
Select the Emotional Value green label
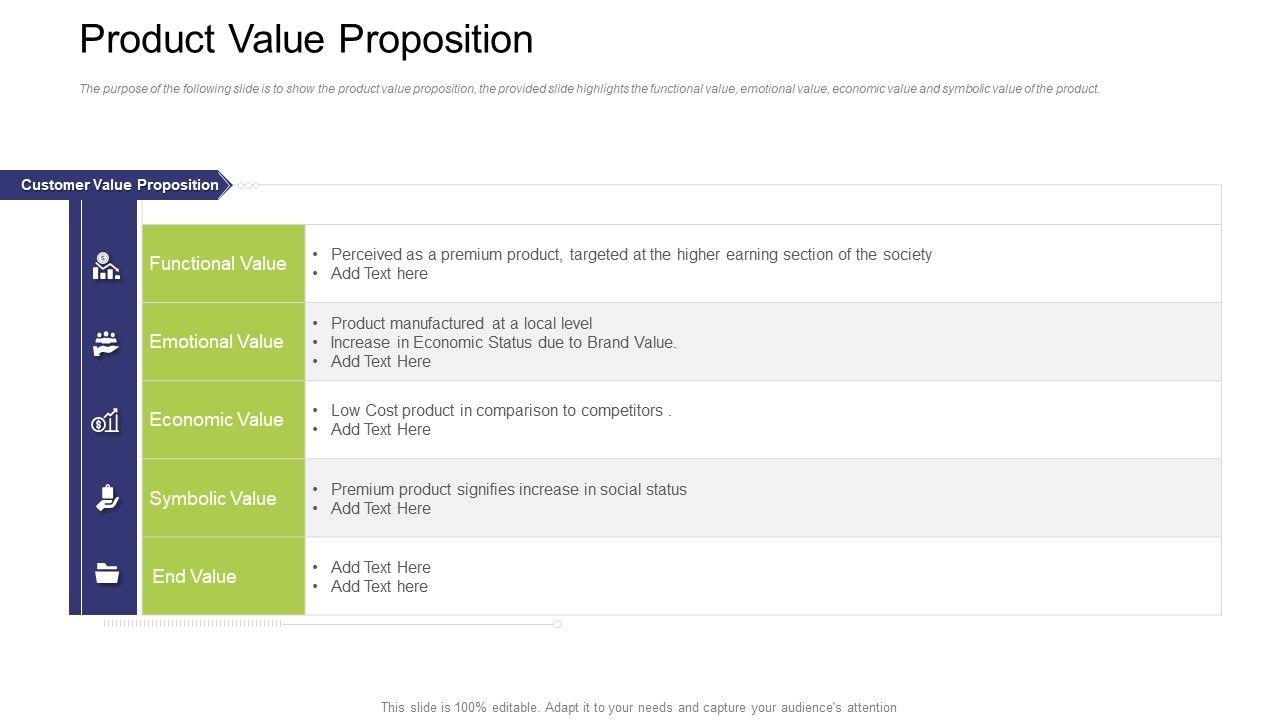[217, 342]
